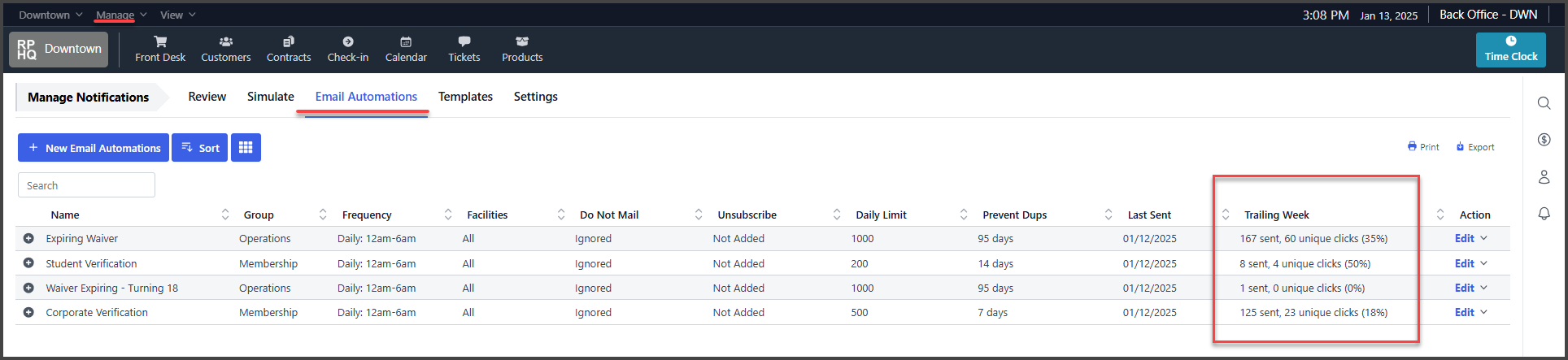This screenshot has height=360, width=1568.
Task: Open the Calendar icon
Action: [406, 42]
